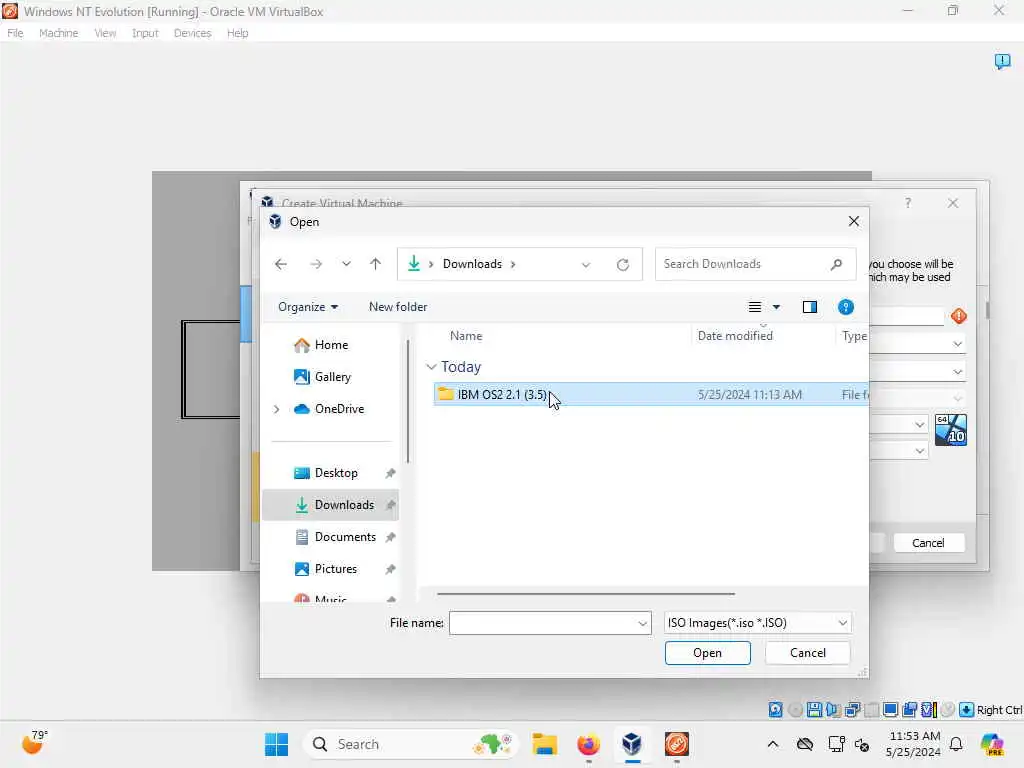This screenshot has width=1024, height=768.
Task: Click the search magnifier in Search Downloads box
Action: coord(837,264)
